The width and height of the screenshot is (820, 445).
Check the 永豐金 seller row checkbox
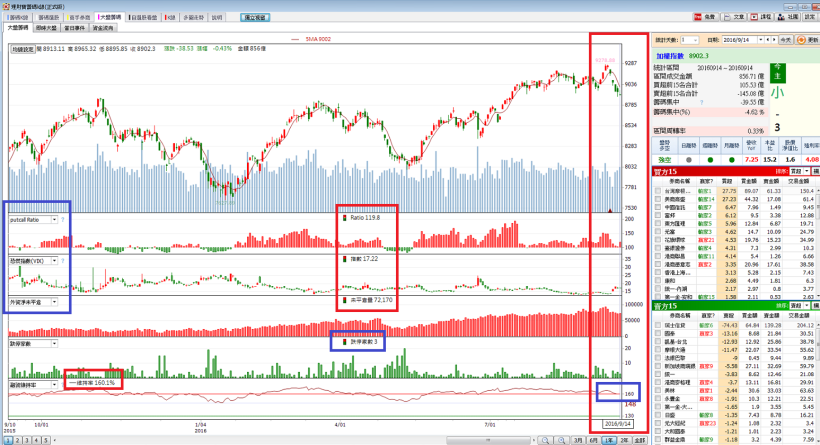coord(658,398)
